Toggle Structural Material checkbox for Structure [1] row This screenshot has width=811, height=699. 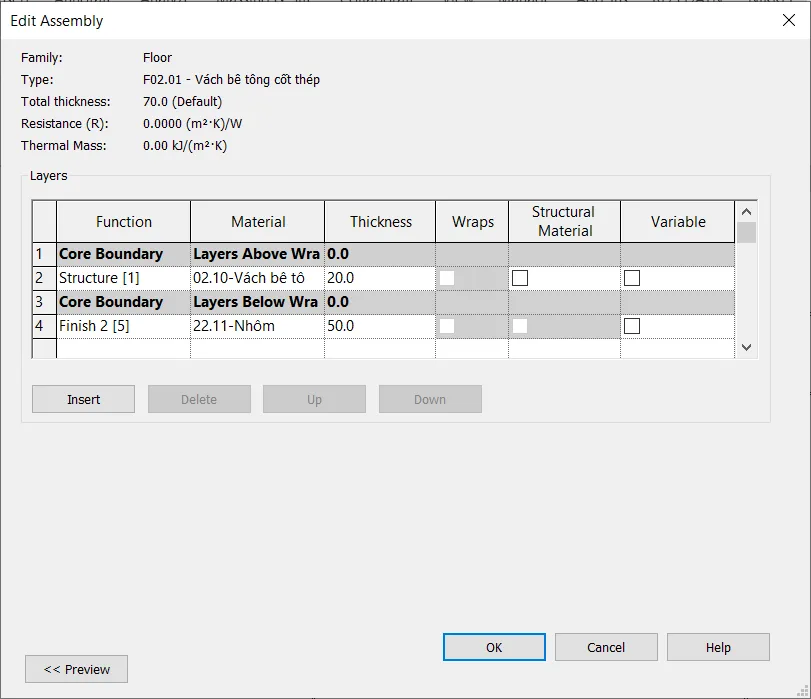pyautogui.click(x=520, y=278)
